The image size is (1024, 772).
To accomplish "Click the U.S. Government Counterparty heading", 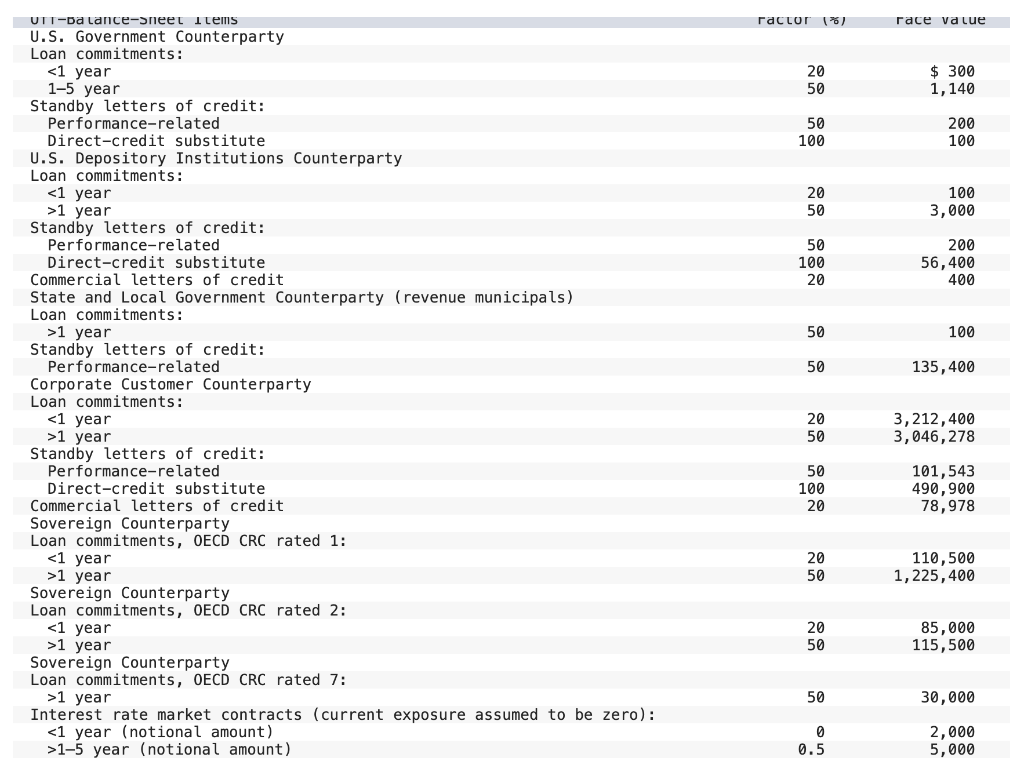I will pyautogui.click(x=157, y=37).
